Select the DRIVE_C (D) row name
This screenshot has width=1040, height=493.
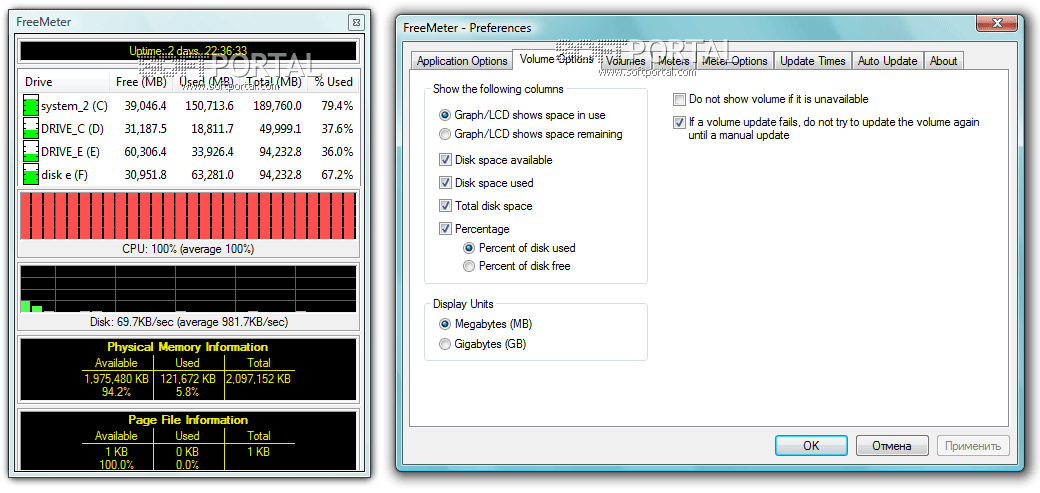[72, 129]
